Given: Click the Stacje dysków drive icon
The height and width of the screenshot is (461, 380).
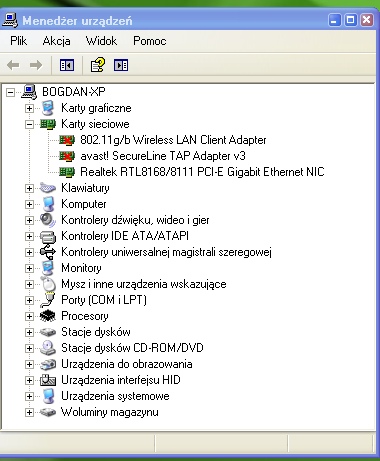Looking at the screenshot, I should coord(48,332).
